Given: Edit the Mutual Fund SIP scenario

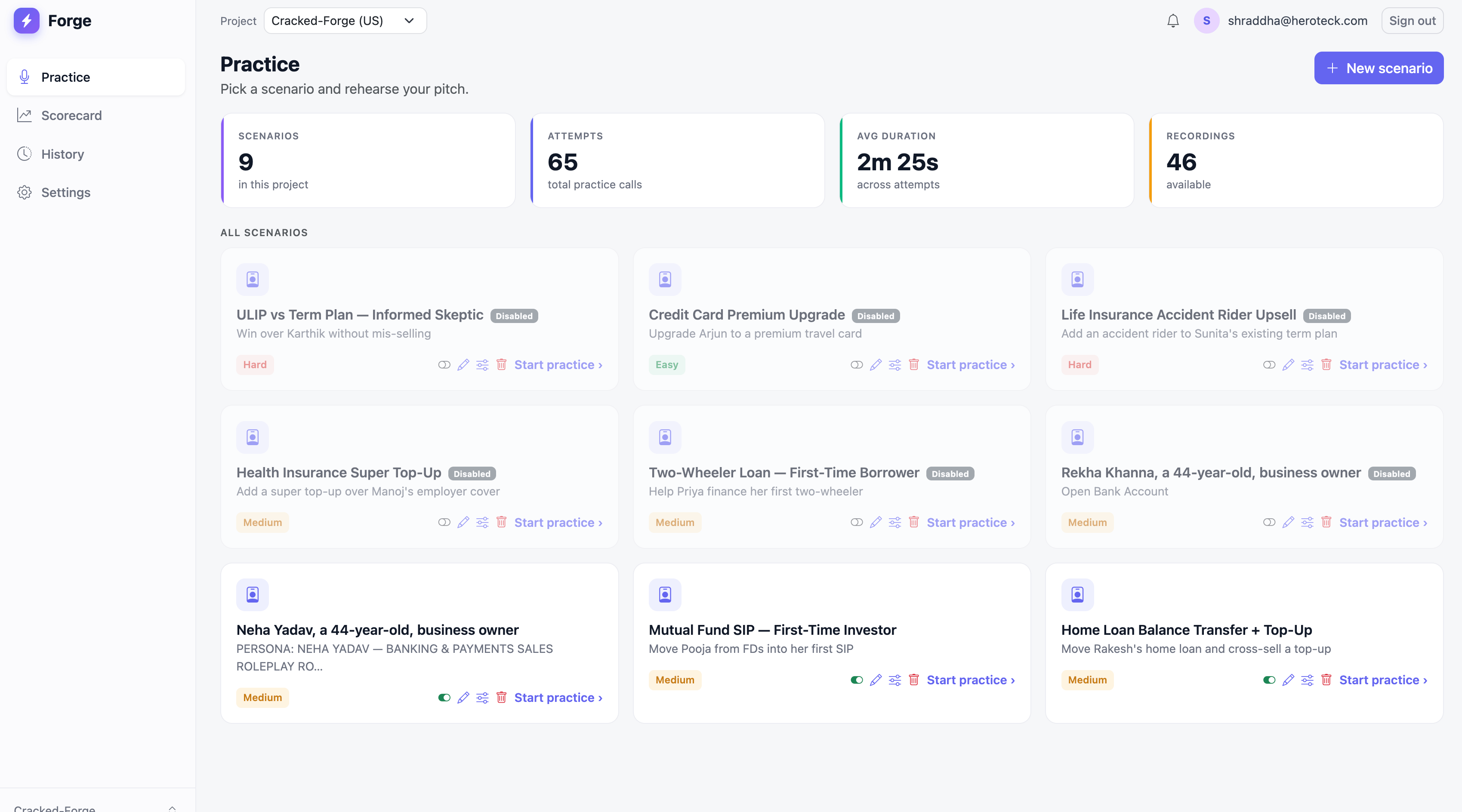Looking at the screenshot, I should click(876, 680).
